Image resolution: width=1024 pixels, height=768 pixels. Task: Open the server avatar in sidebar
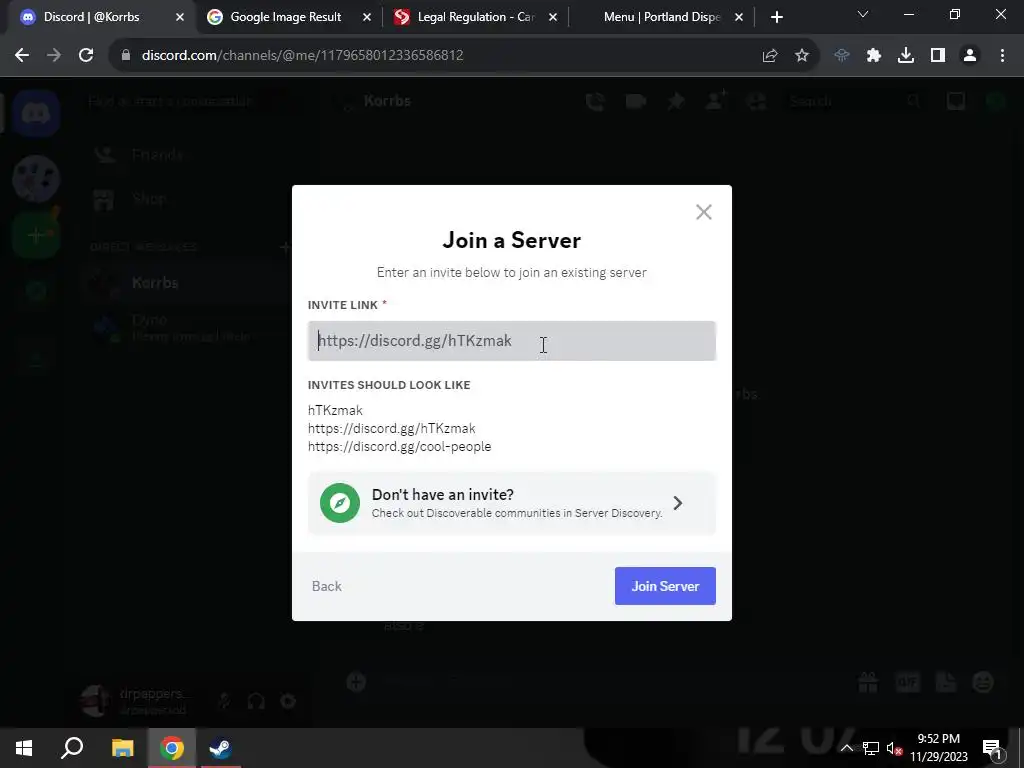pyautogui.click(x=36, y=178)
